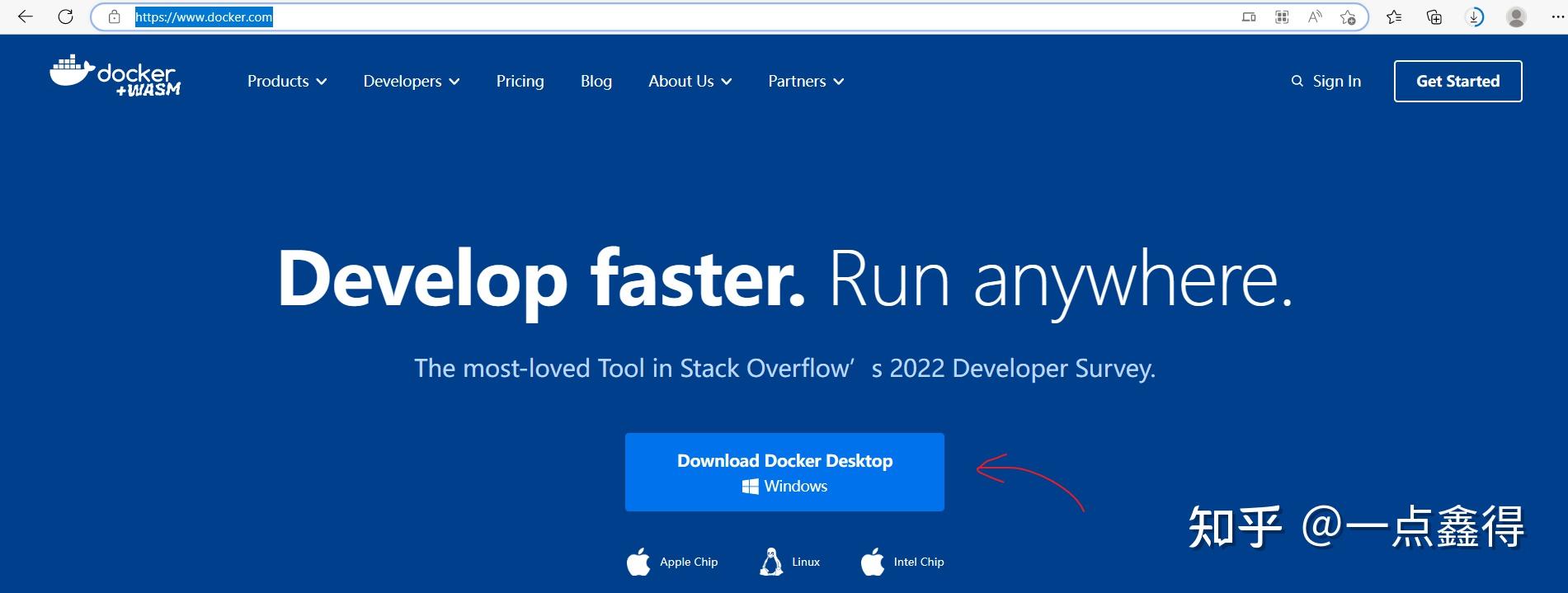Screen dimensions: 1568x593
Task: Click the Docker whale logo
Action: [x=115, y=77]
